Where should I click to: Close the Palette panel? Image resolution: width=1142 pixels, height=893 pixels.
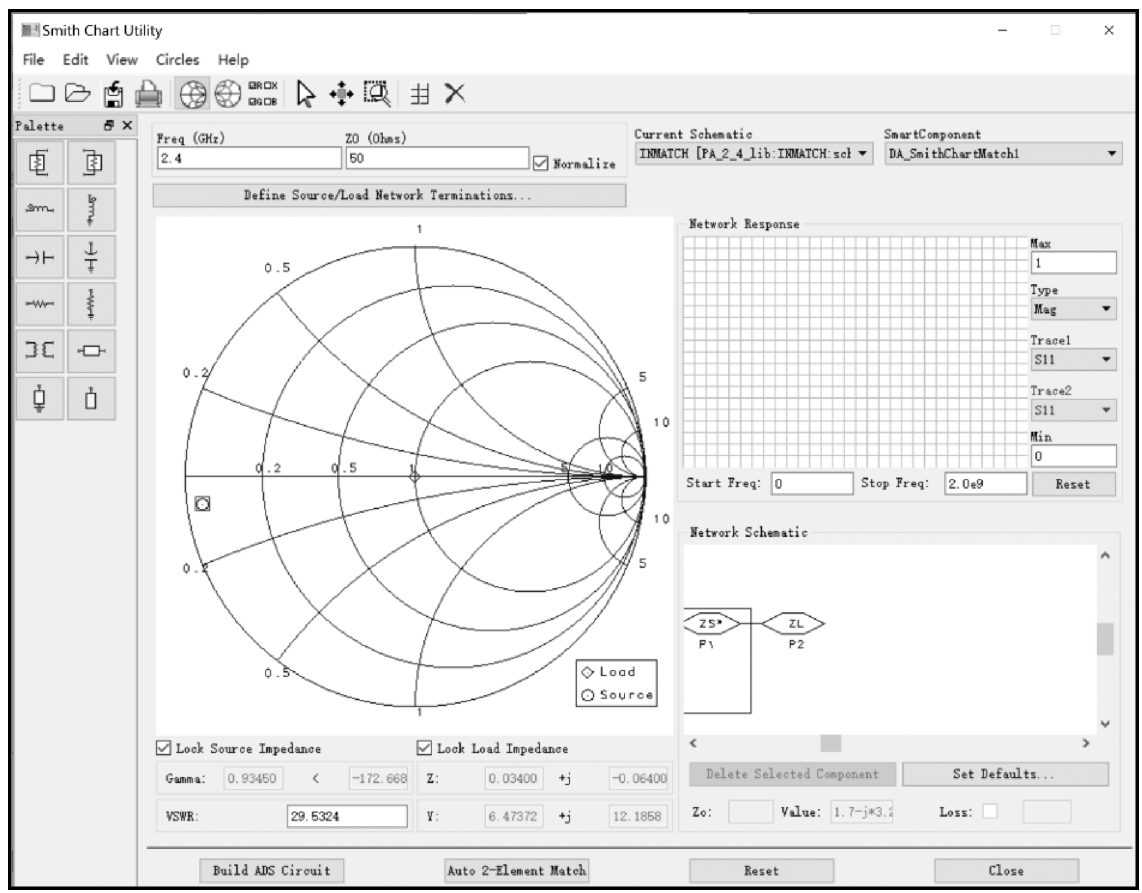[x=127, y=125]
